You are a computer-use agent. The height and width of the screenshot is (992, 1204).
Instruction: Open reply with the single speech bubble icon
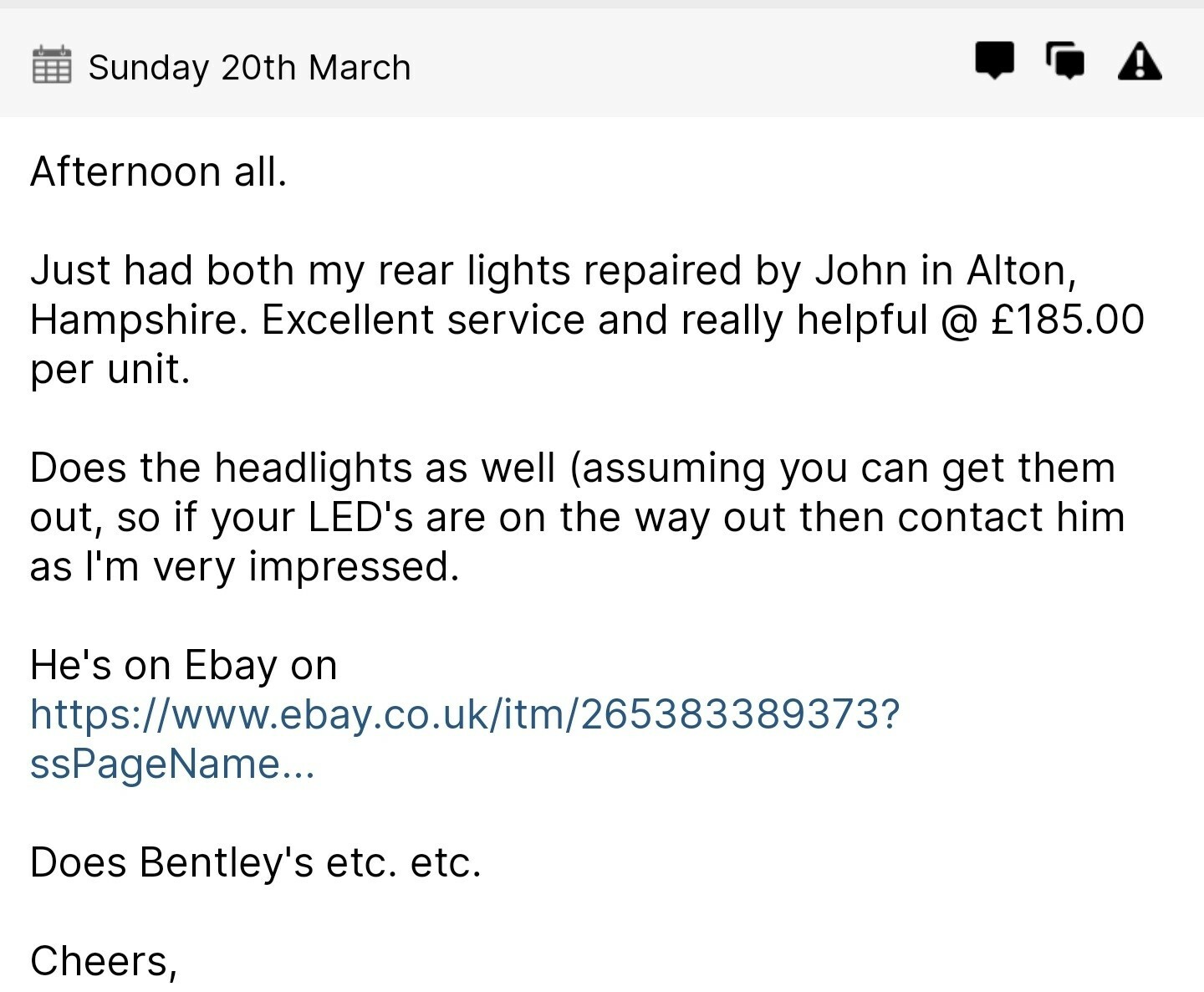pyautogui.click(x=995, y=61)
